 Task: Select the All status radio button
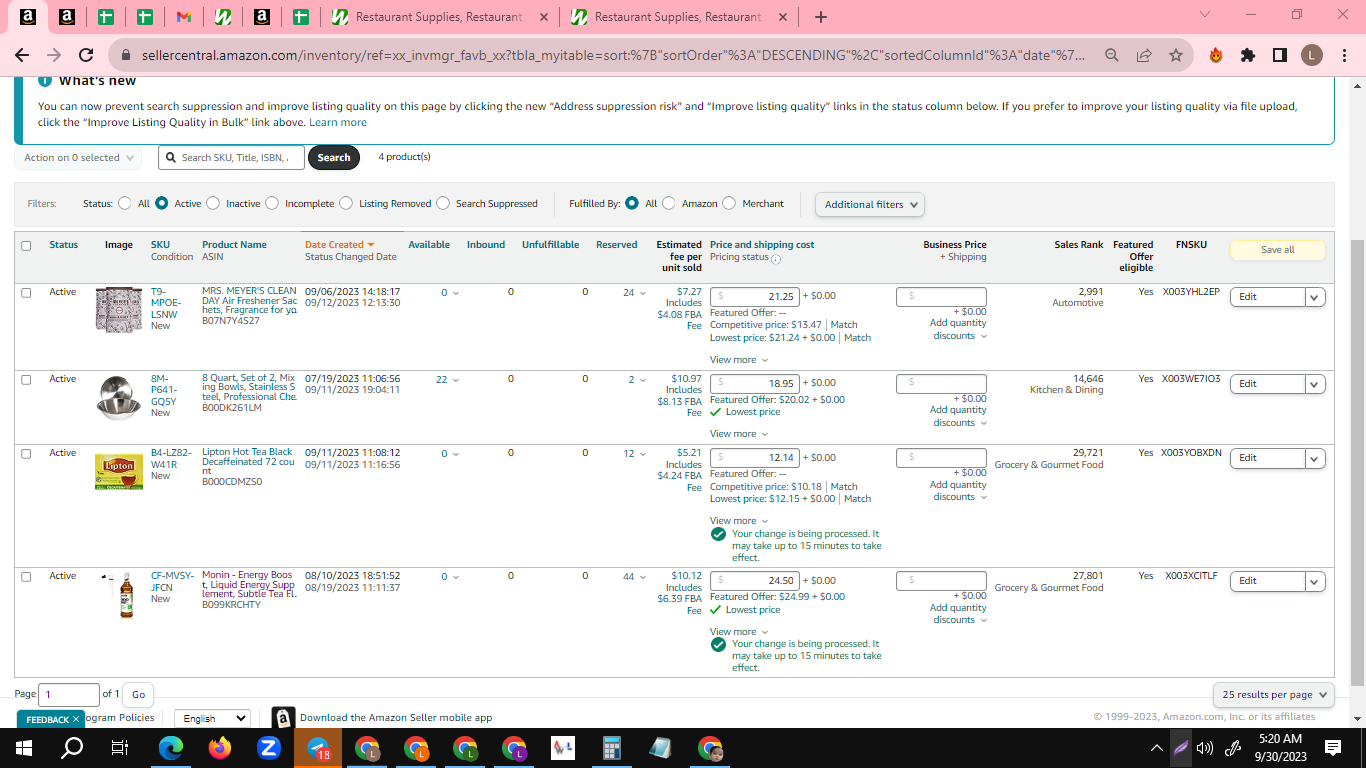coord(125,203)
